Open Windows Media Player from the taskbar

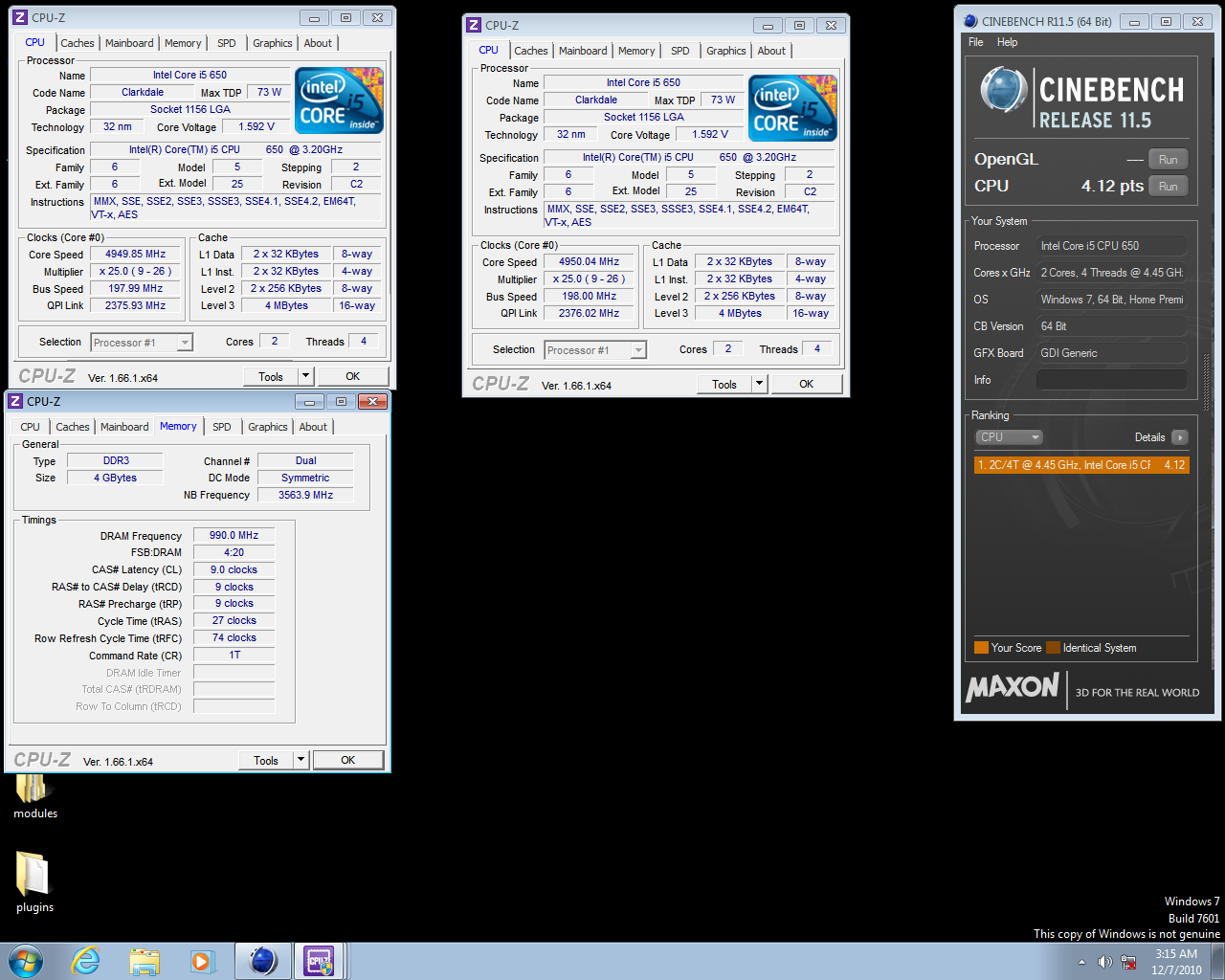[x=202, y=961]
